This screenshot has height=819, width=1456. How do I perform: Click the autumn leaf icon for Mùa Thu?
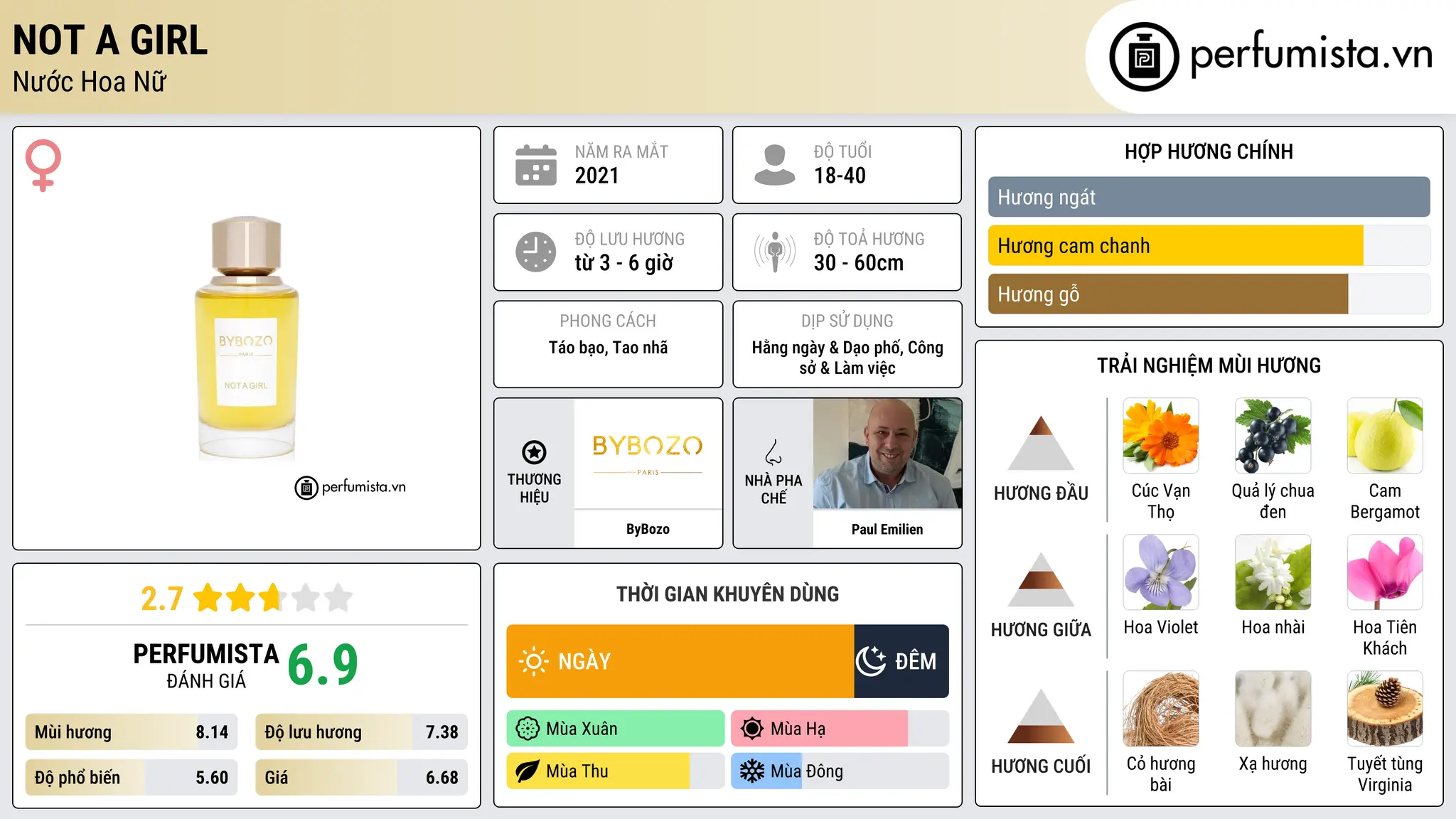(x=528, y=771)
